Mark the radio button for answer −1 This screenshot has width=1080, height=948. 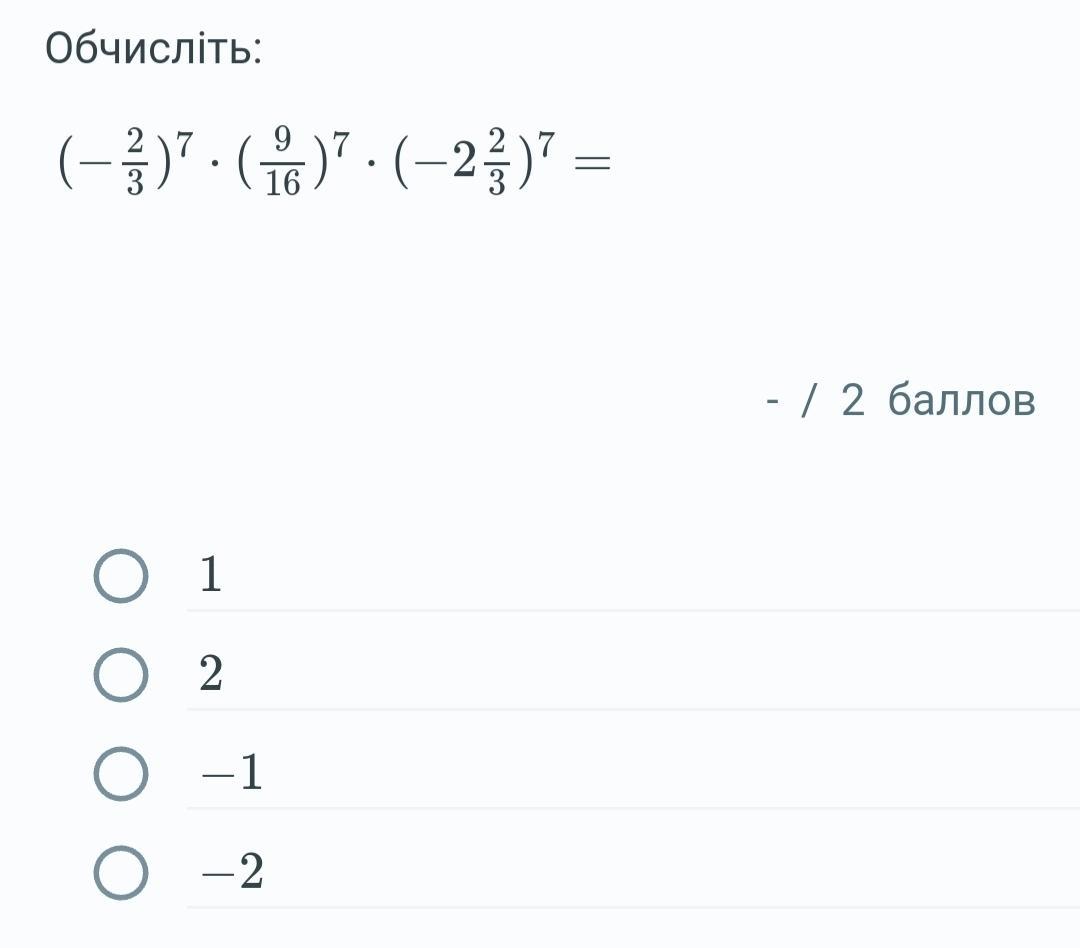click(x=121, y=774)
